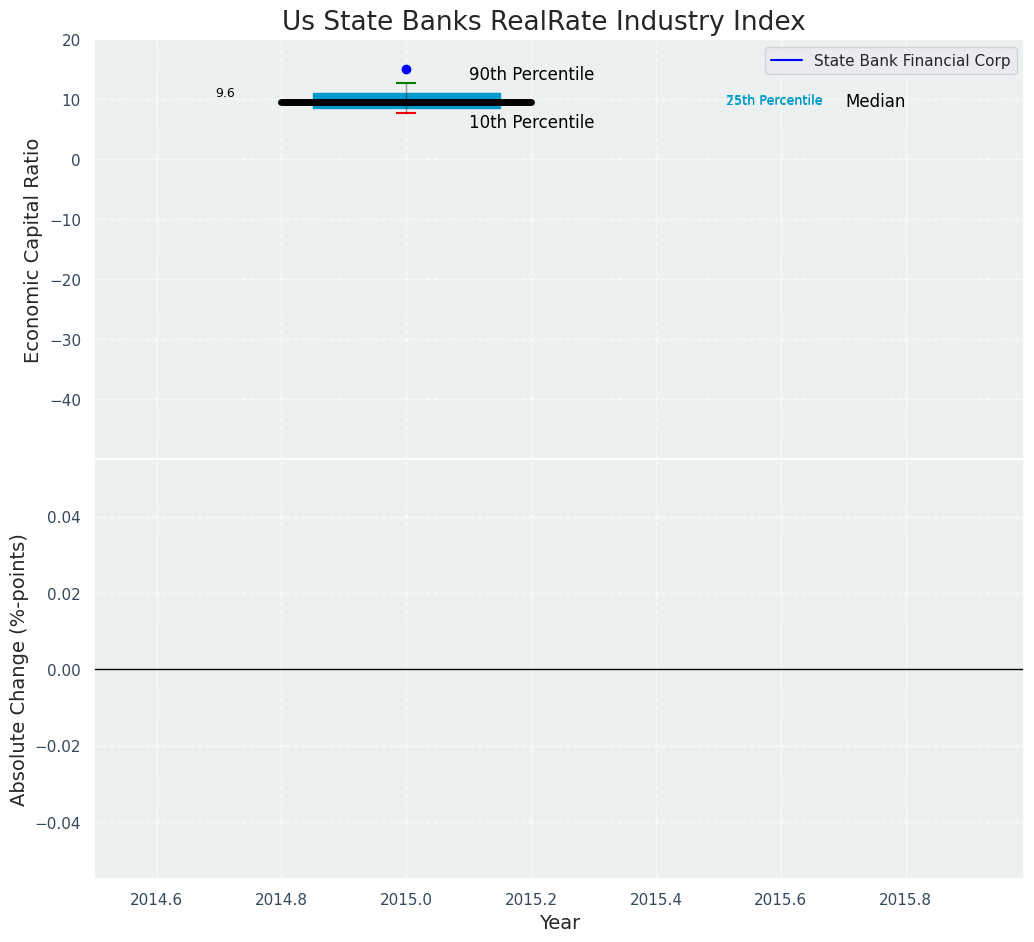Image resolution: width=1034 pixels, height=942 pixels.
Task: Click the State Bank Financial Corp legend label
Action: coord(911,61)
